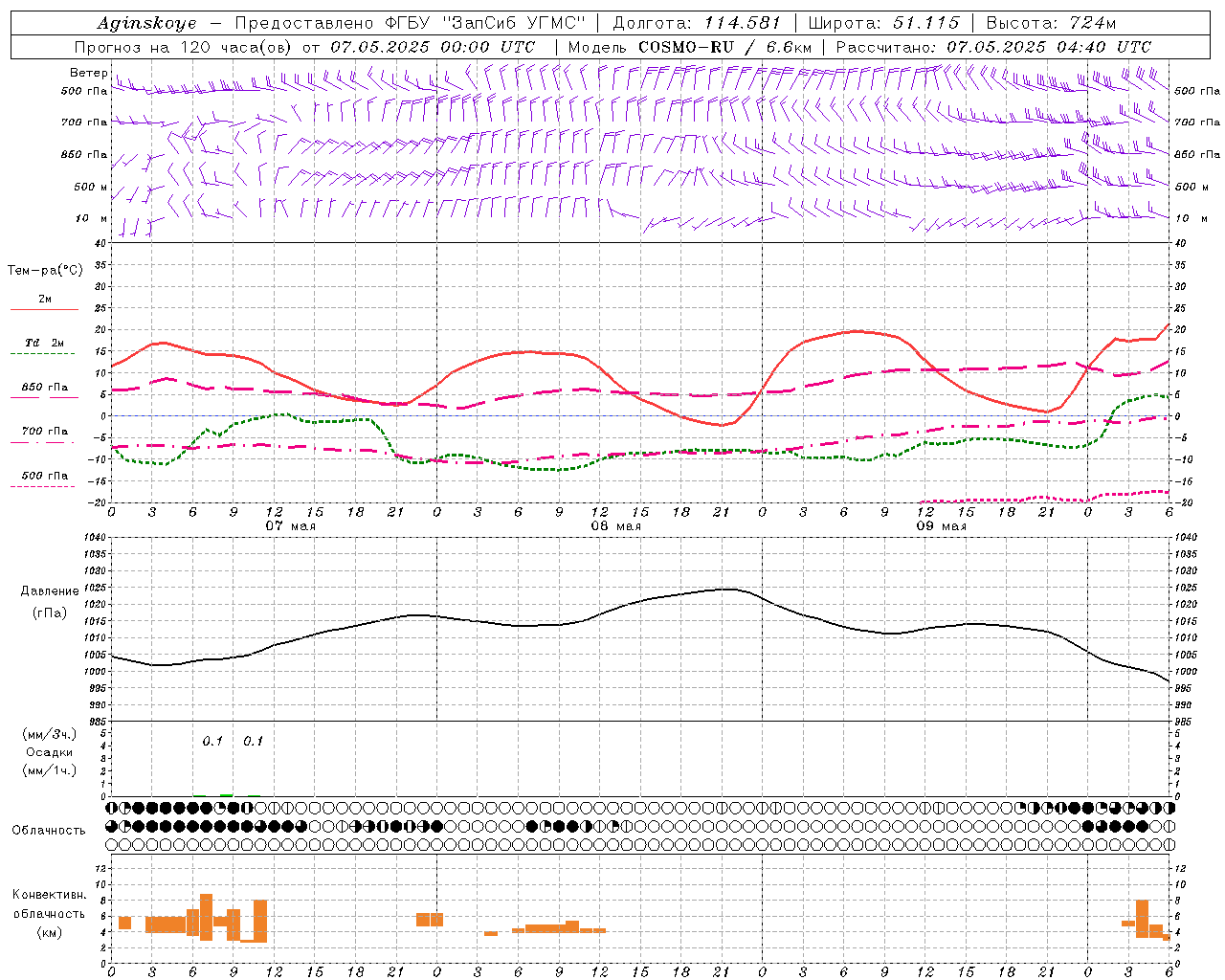This screenshot has width=1225, height=980.
Task: Click the latitude value Широта: 51.115
Action: [883, 23]
